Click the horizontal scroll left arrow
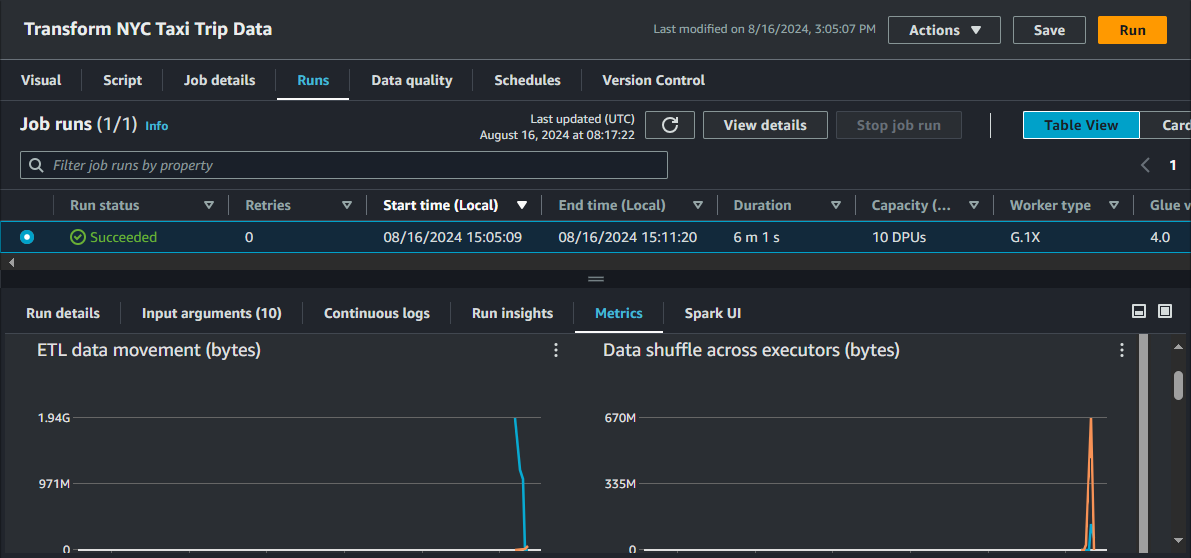This screenshot has width=1191, height=558. (11, 262)
